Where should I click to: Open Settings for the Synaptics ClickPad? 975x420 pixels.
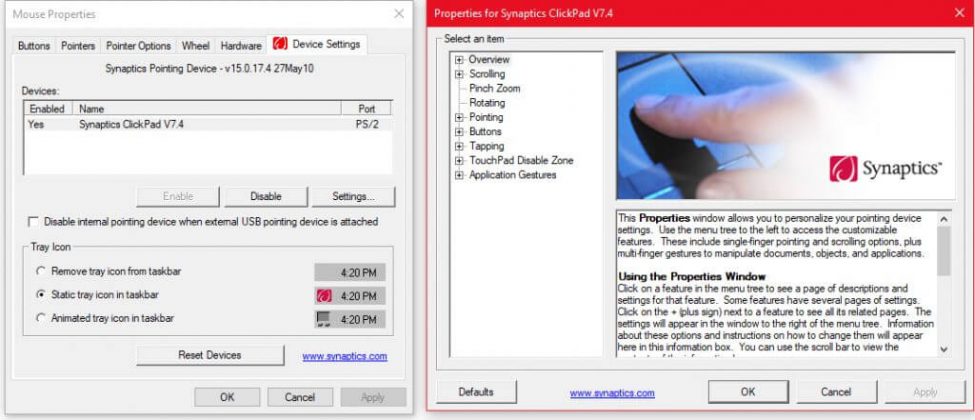pos(352,196)
